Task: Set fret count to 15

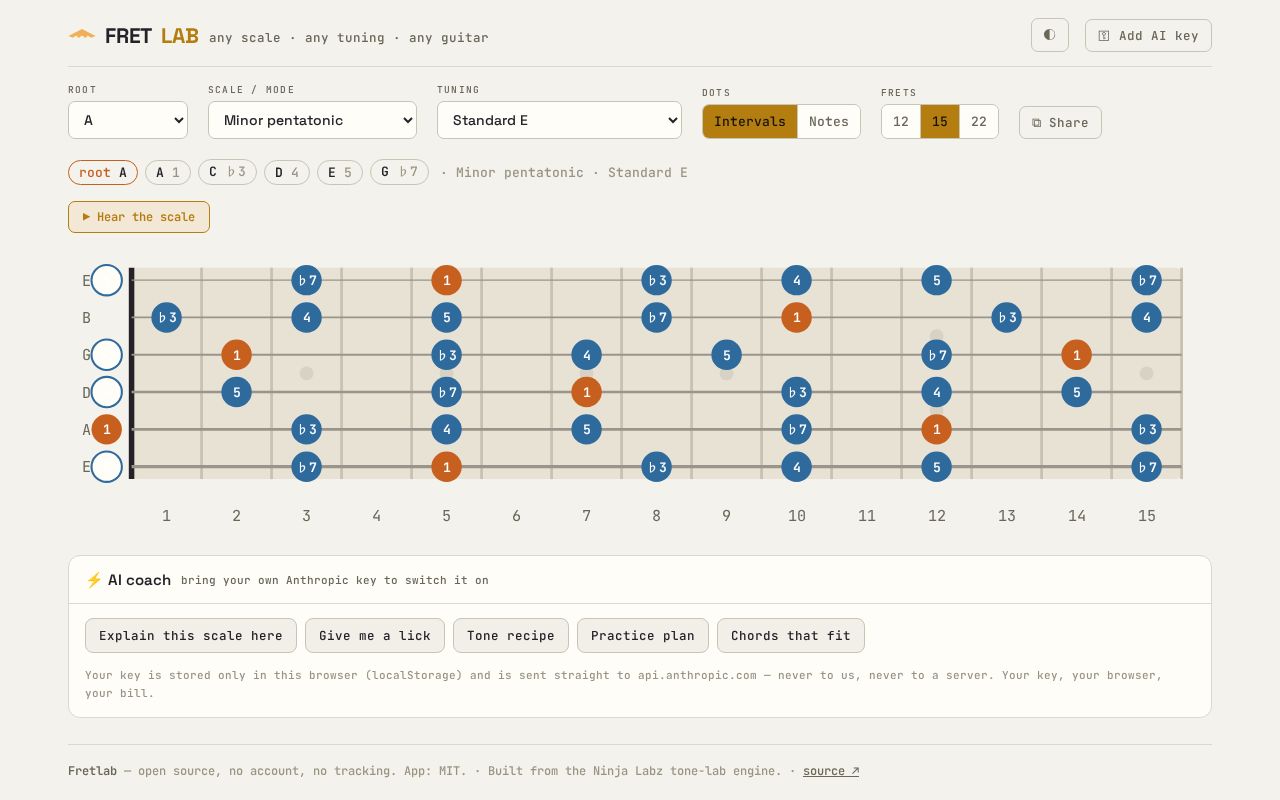Action: (x=940, y=122)
